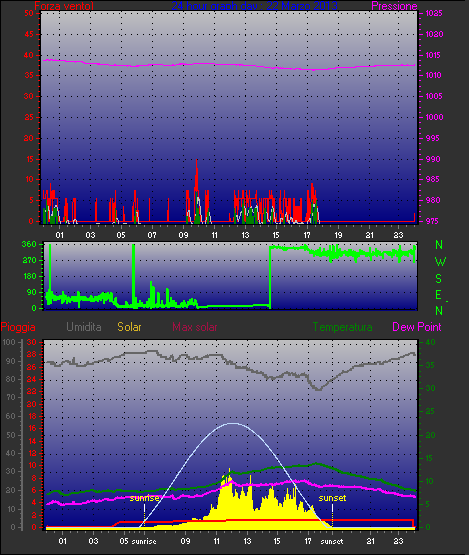469x555 pixels.
Task: Click the sunset label on bottom time axis
Action: (332, 542)
